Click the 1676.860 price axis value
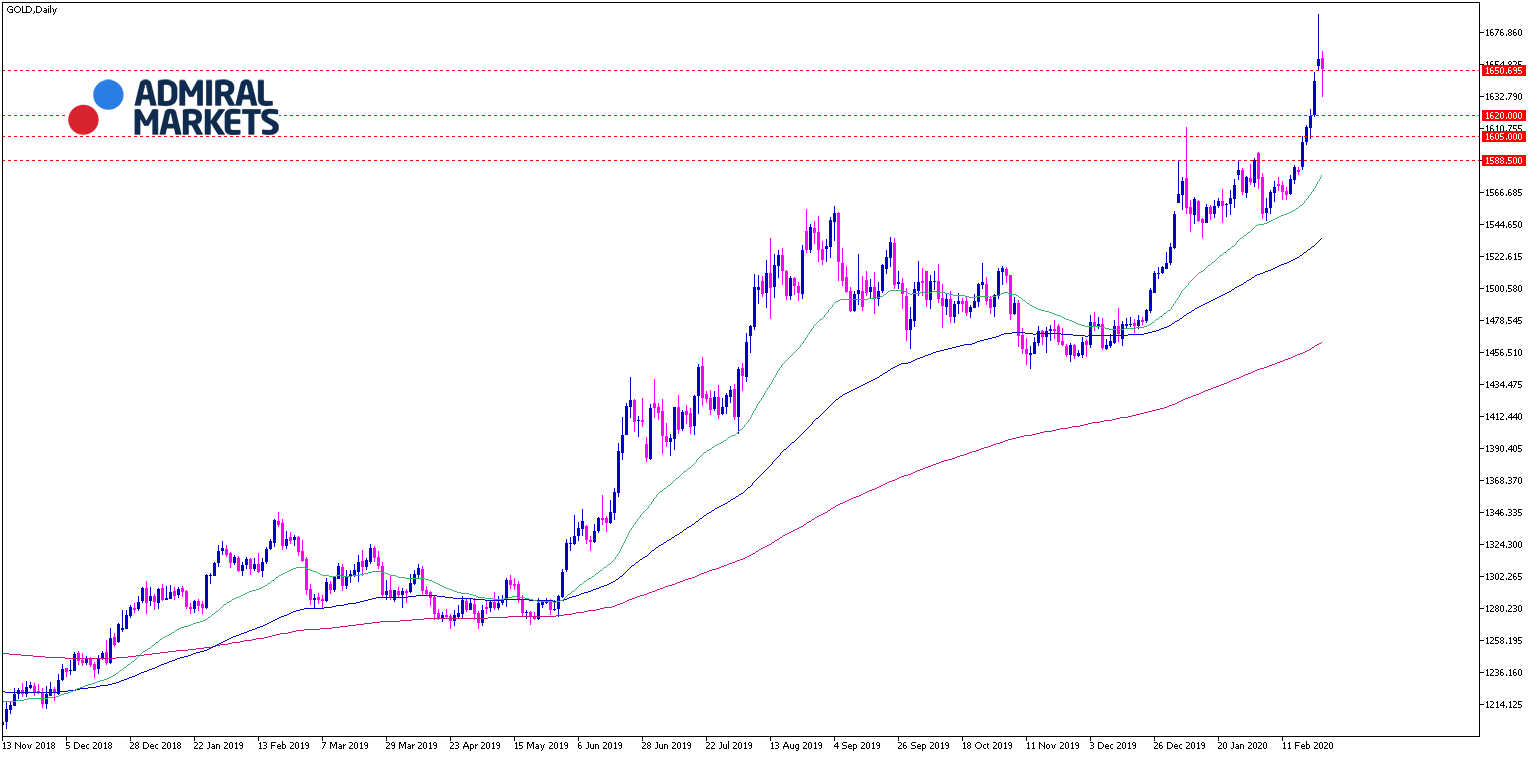 pyautogui.click(x=1504, y=33)
